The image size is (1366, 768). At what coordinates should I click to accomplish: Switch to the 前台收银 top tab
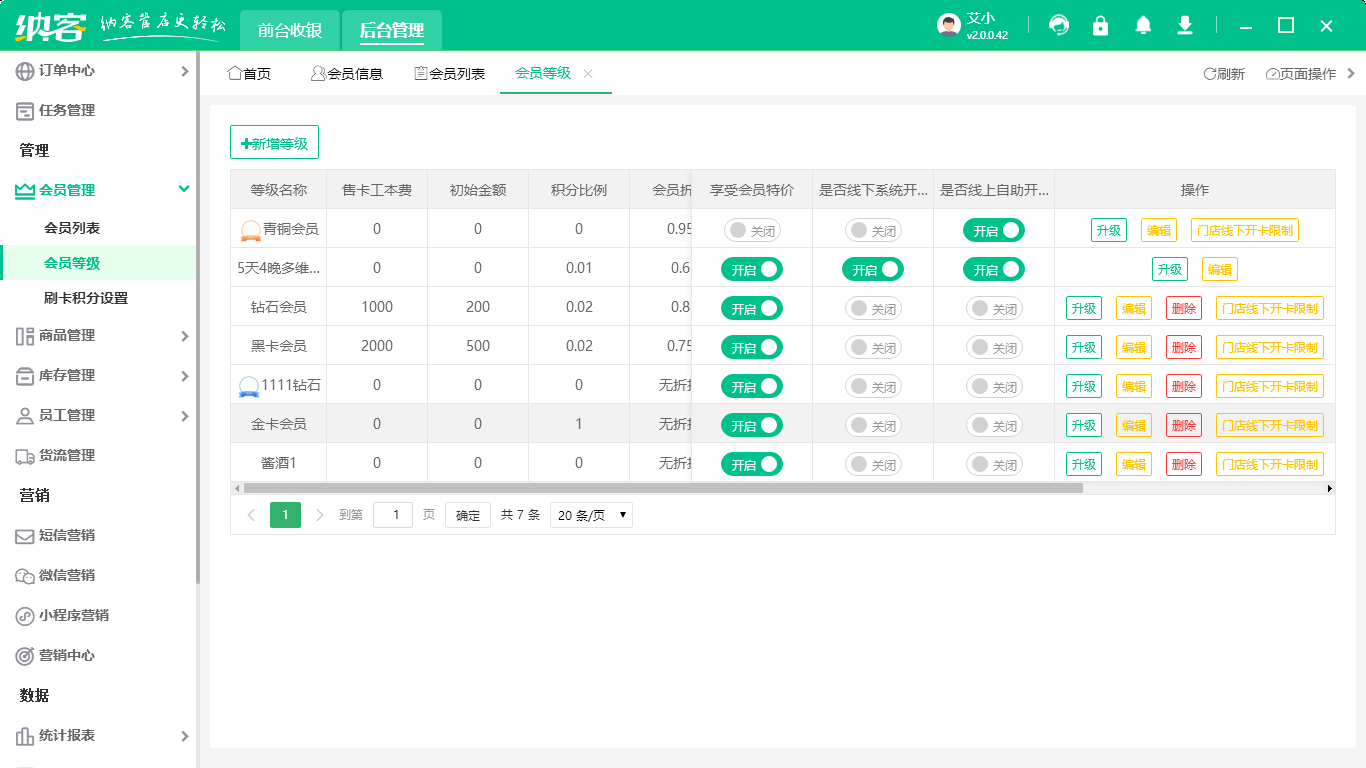click(290, 30)
